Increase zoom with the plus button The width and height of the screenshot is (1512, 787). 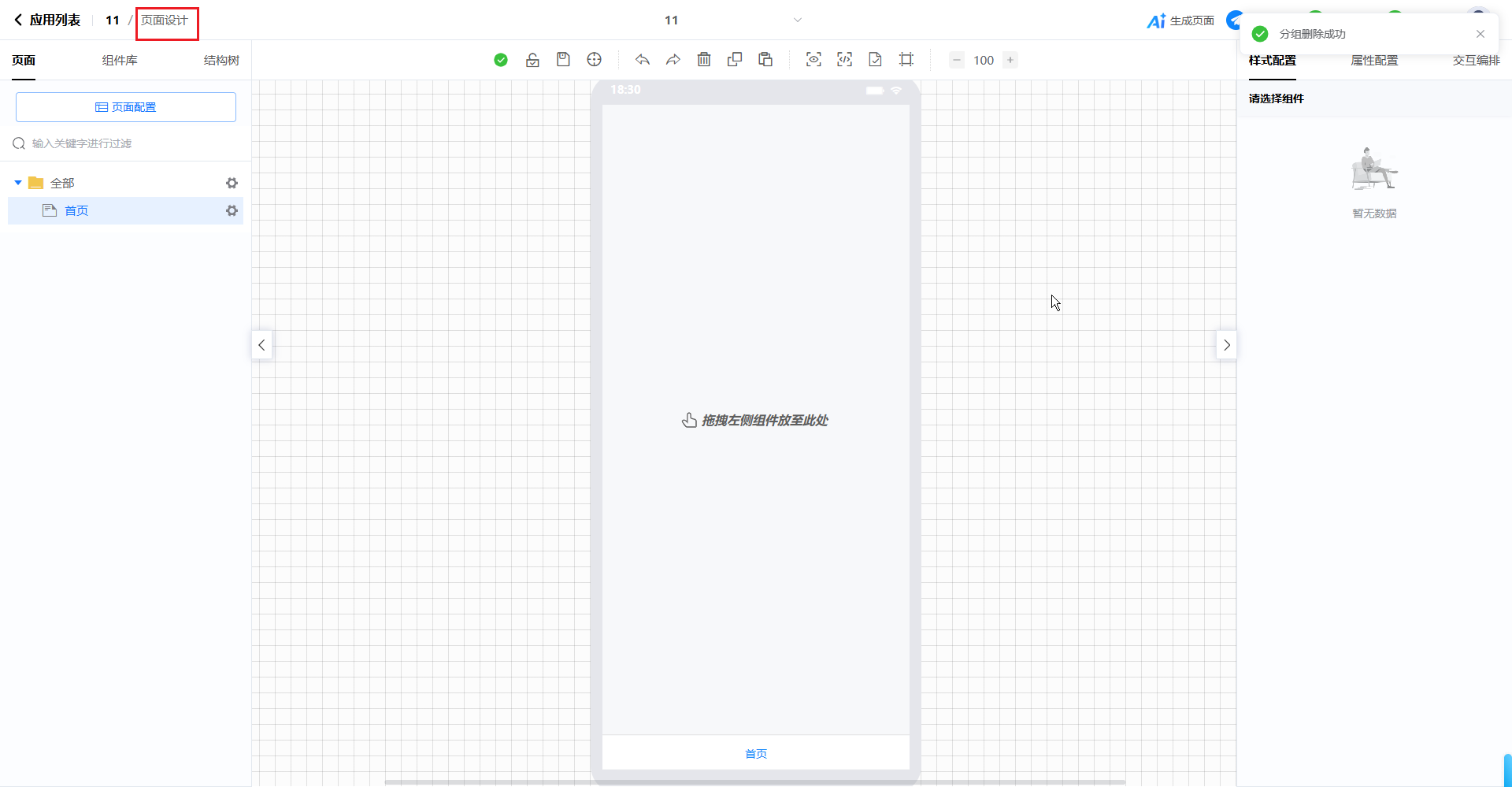(1010, 60)
